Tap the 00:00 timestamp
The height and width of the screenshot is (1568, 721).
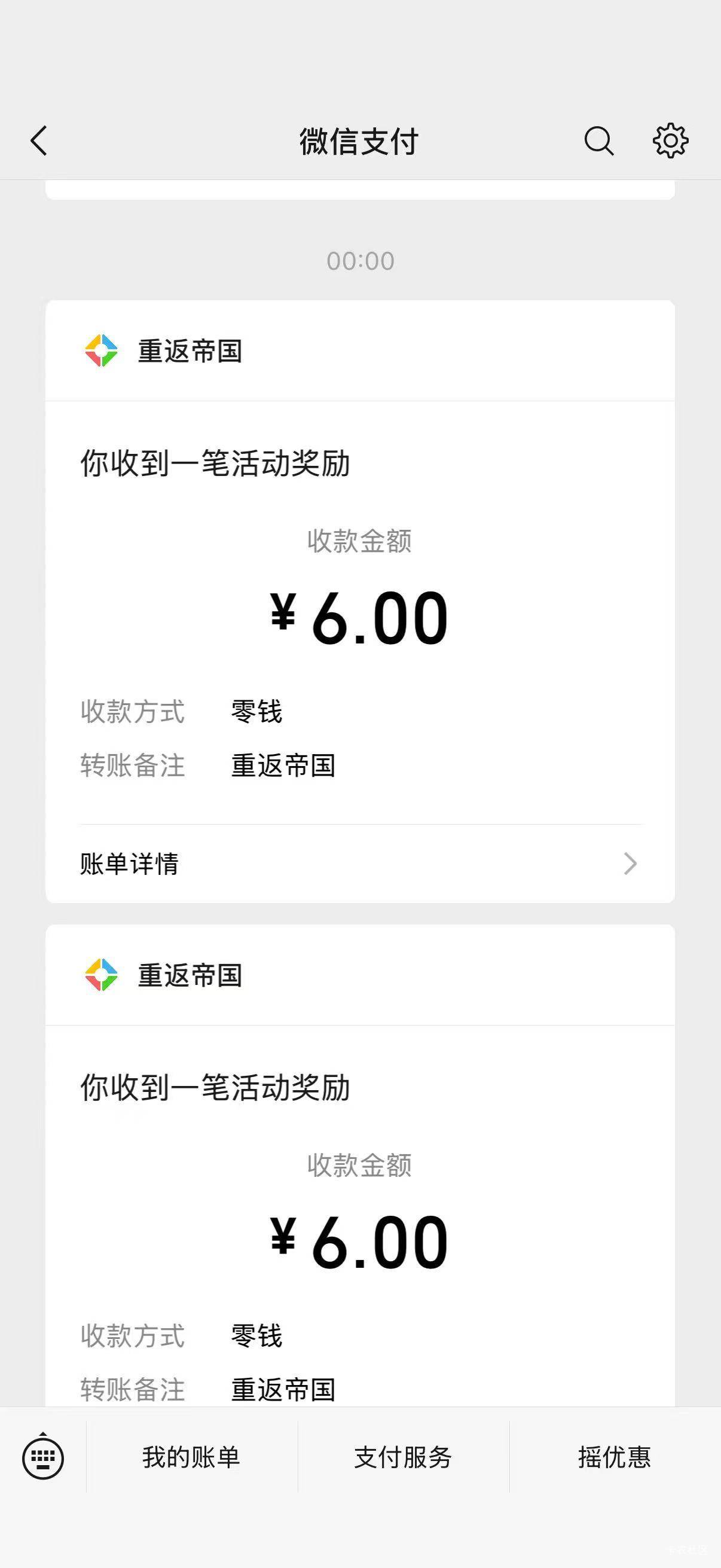pos(360,261)
